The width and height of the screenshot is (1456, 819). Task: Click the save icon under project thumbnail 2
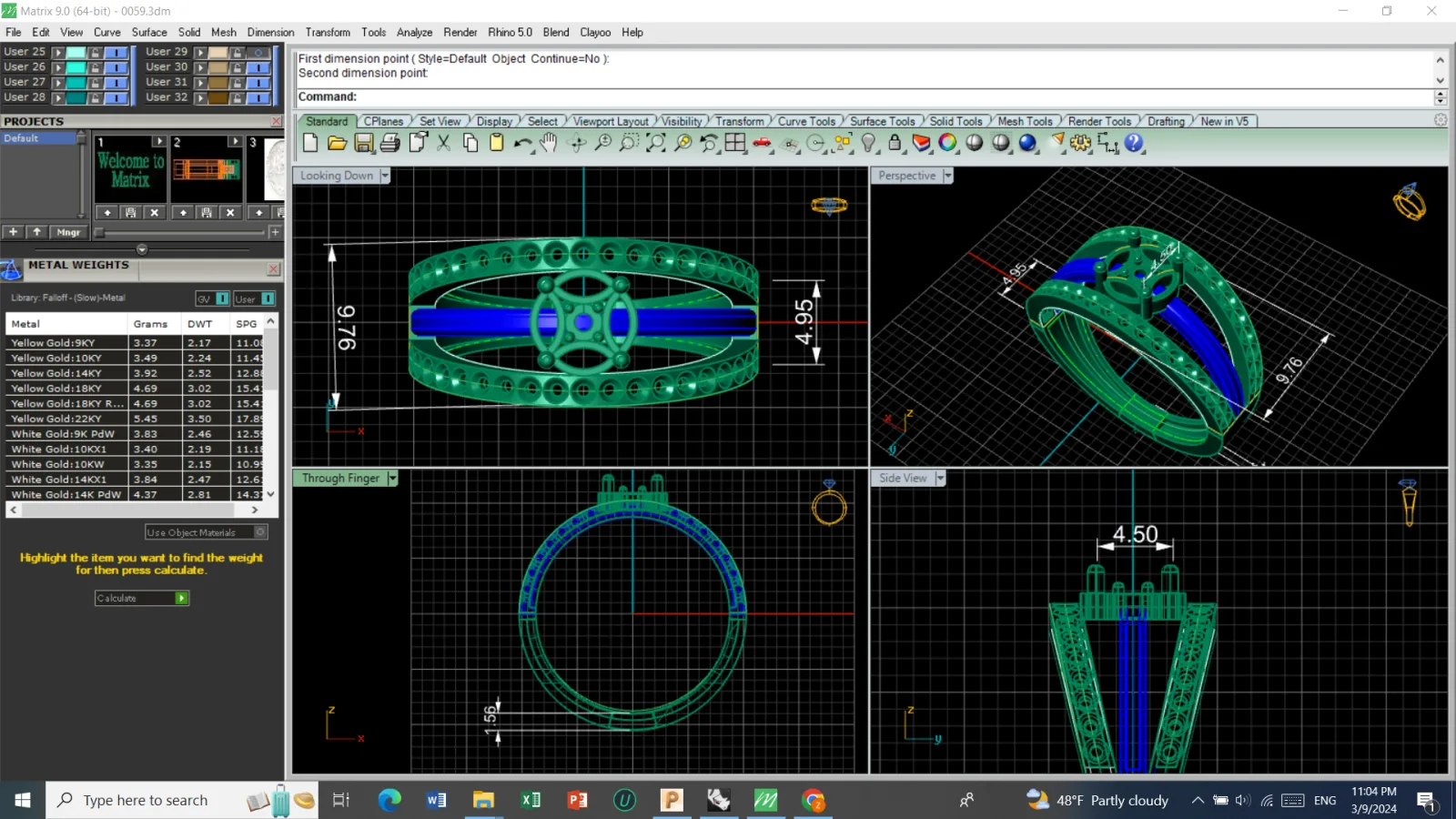click(207, 212)
